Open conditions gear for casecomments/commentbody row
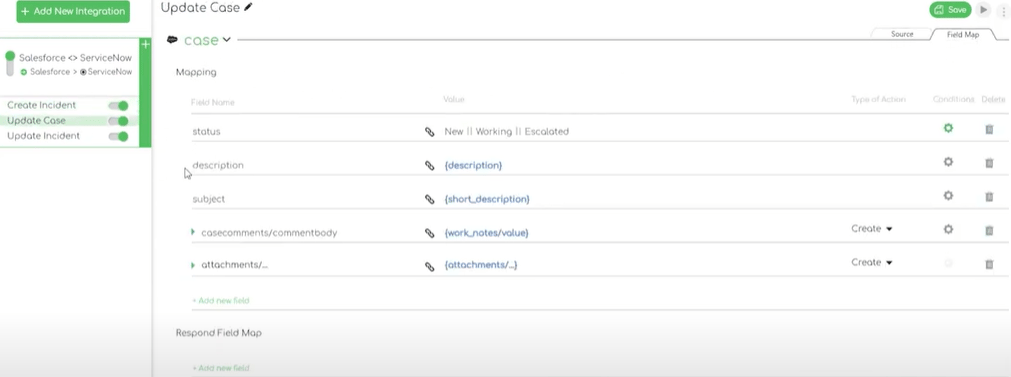 tap(948, 229)
